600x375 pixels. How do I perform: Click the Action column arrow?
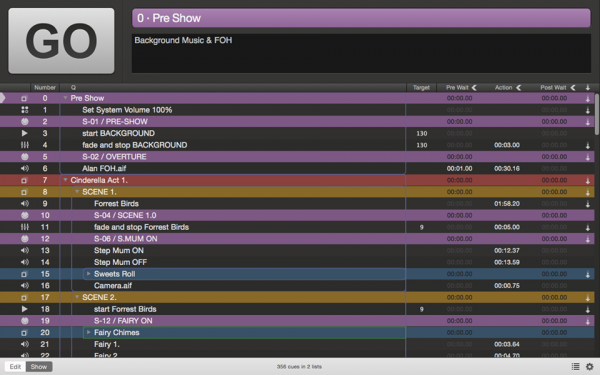[x=518, y=88]
